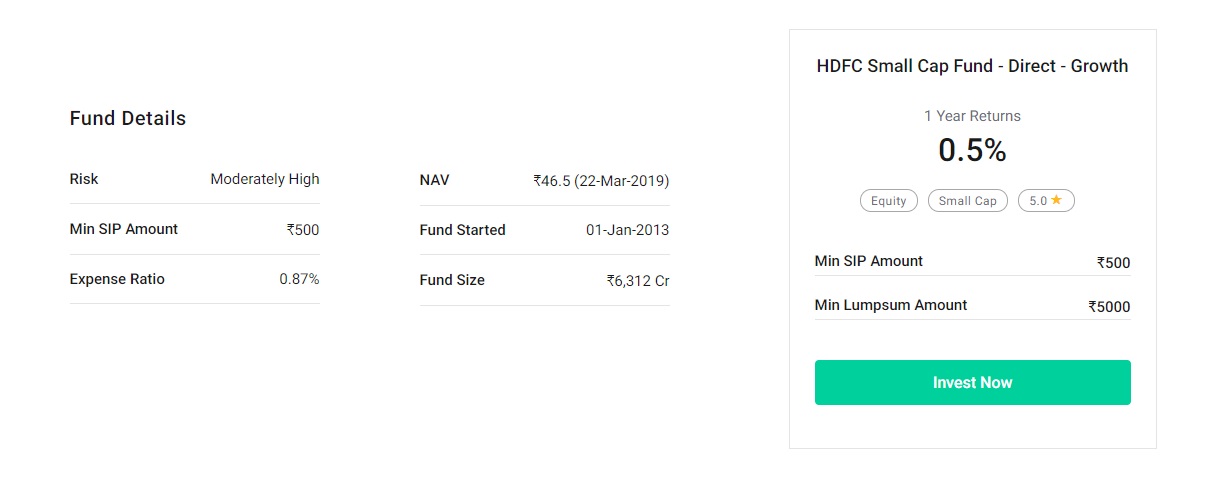Select the Small Cap tag

(967, 201)
